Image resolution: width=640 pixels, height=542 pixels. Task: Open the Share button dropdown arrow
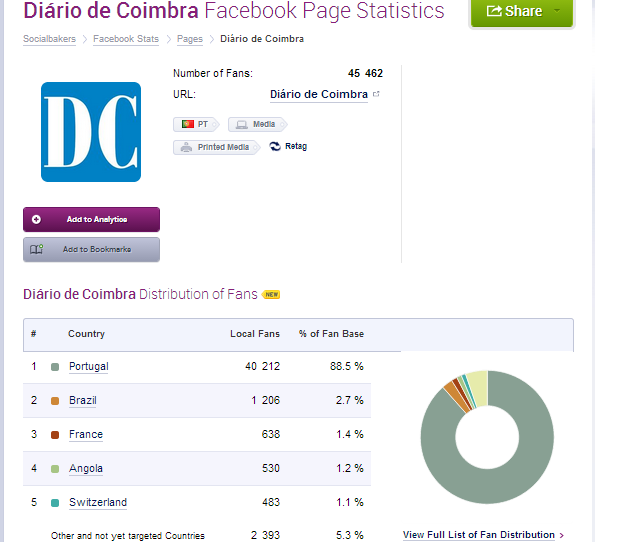coord(557,11)
